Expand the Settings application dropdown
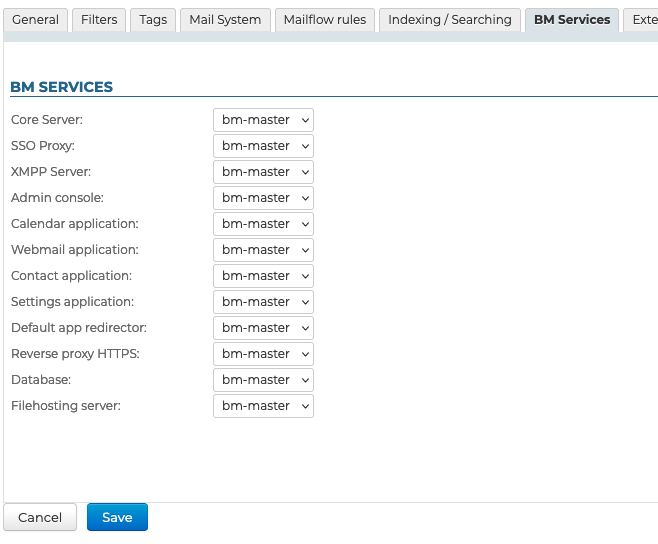 pyautogui.click(x=263, y=302)
